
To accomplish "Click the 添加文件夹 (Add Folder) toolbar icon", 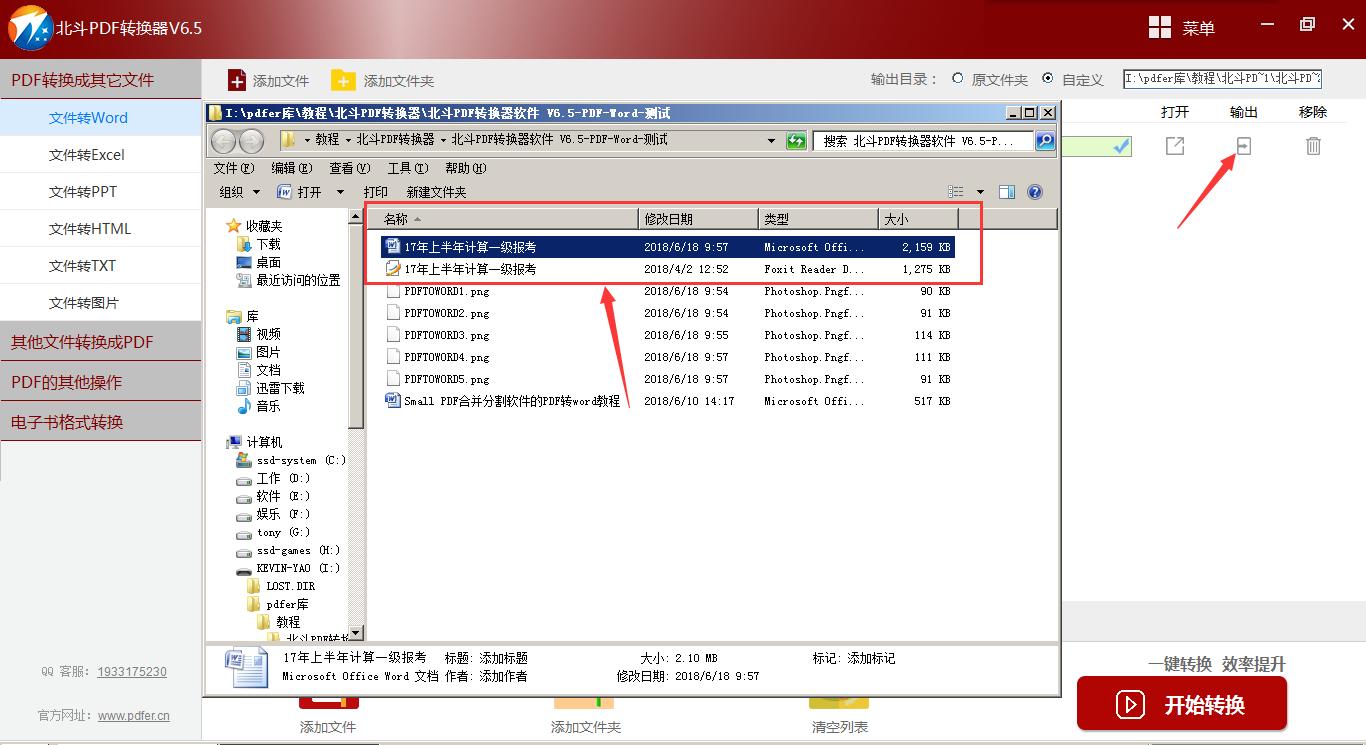I will 344,79.
